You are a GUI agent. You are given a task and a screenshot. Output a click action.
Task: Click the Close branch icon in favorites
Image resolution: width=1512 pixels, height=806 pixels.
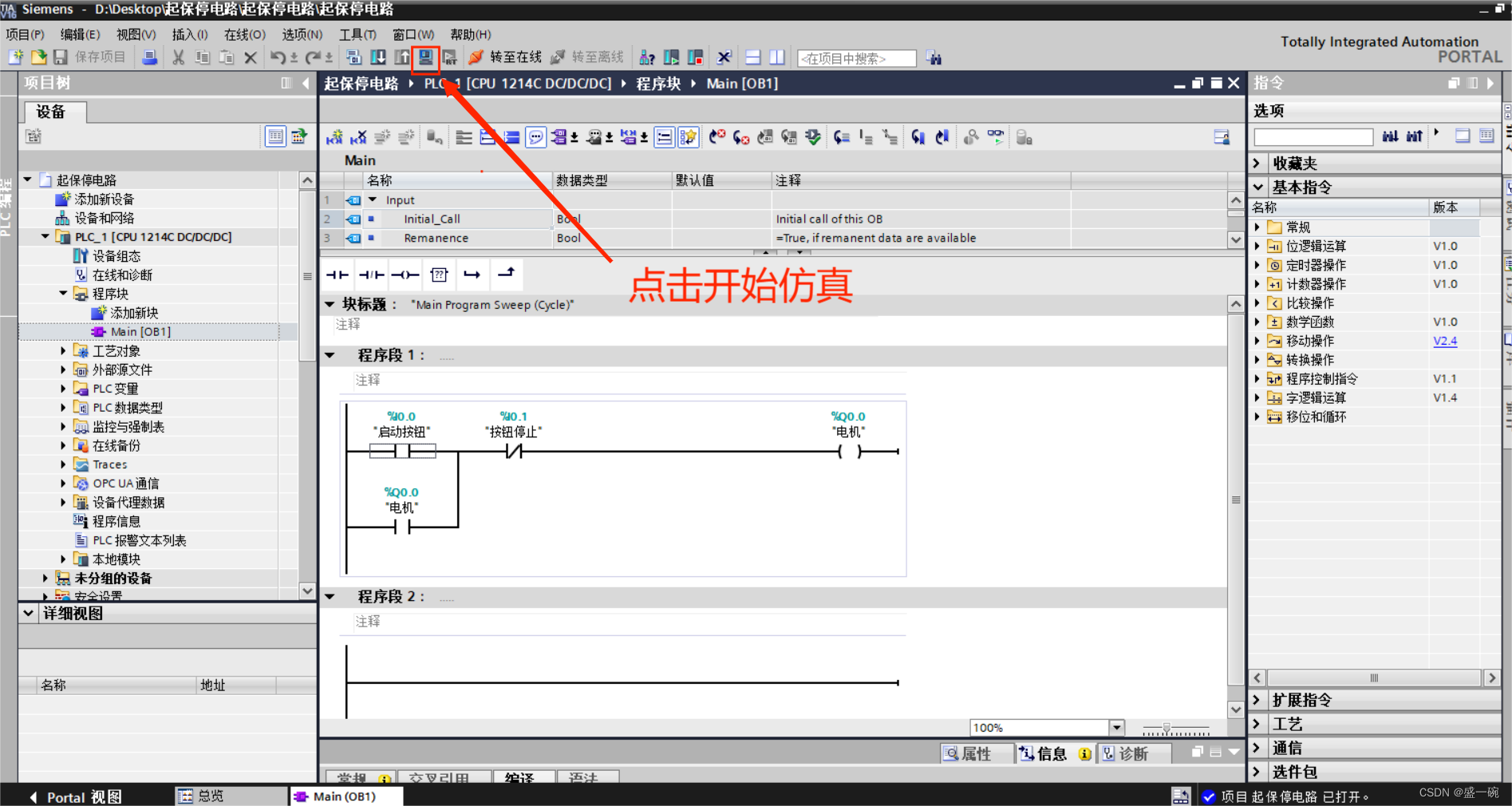[507, 275]
